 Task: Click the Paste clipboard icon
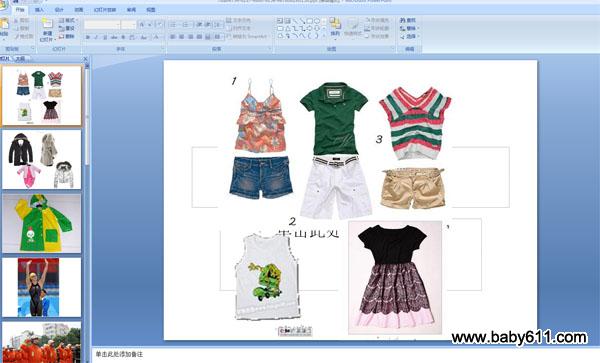tap(4, 24)
